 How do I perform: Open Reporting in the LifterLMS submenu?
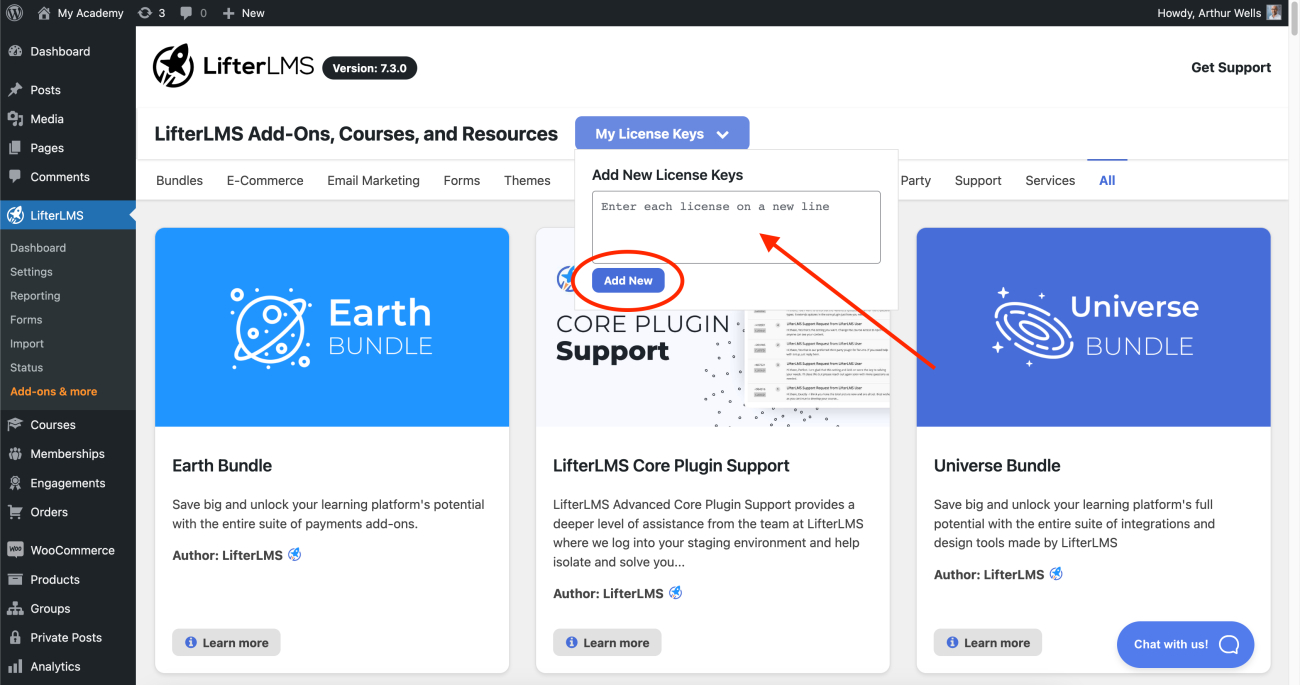(x=35, y=296)
